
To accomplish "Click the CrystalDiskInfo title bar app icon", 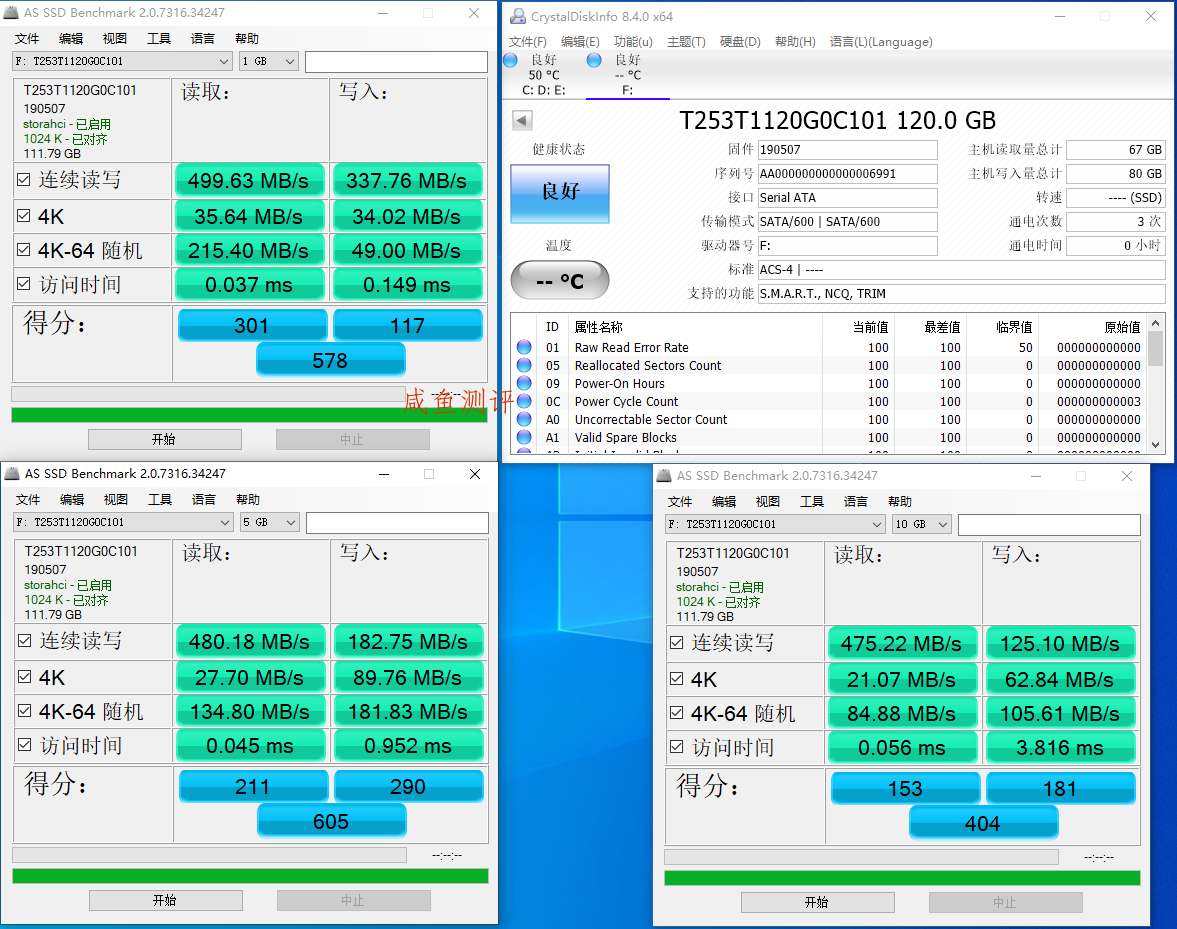I will pyautogui.click(x=518, y=16).
